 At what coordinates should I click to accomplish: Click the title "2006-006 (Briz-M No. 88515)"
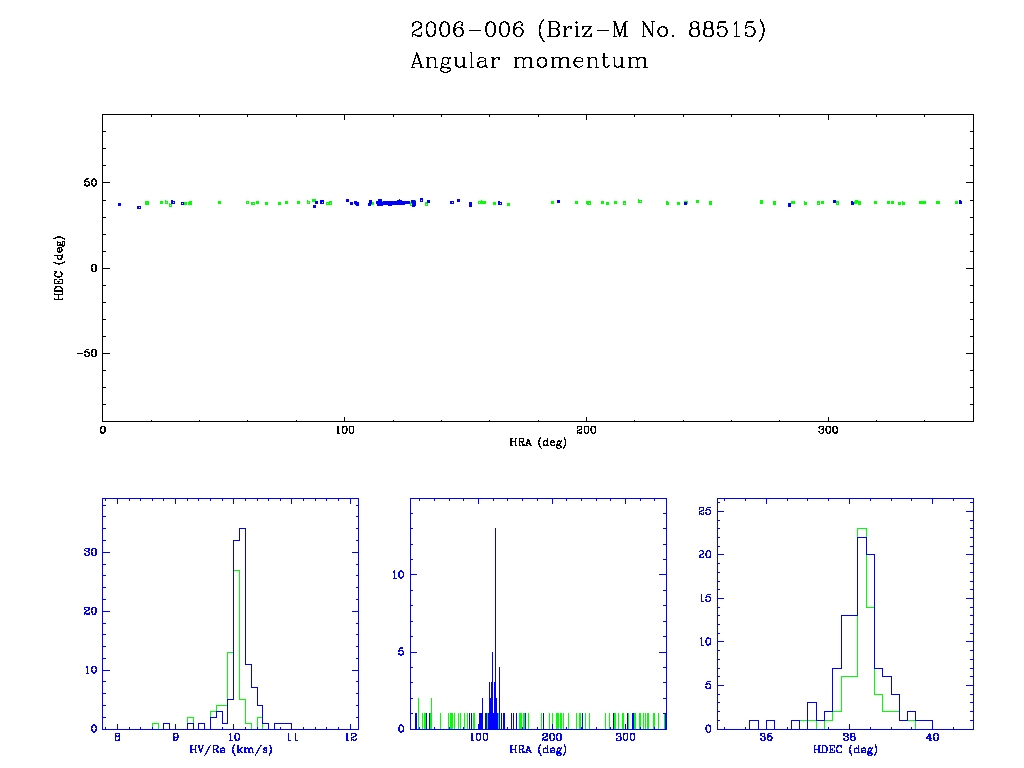(588, 31)
